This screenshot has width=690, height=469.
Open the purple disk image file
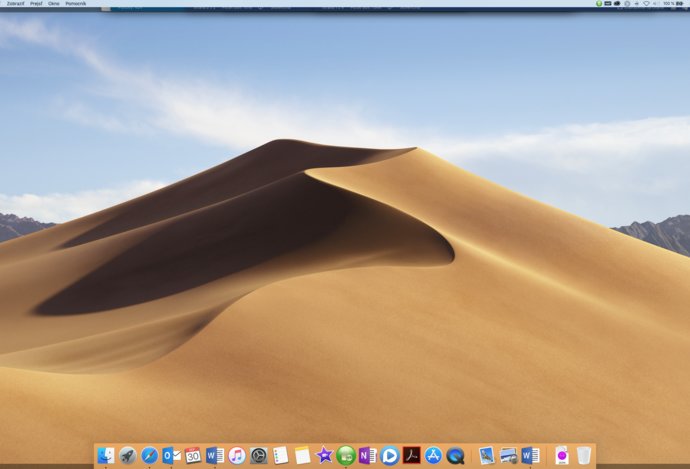point(562,455)
